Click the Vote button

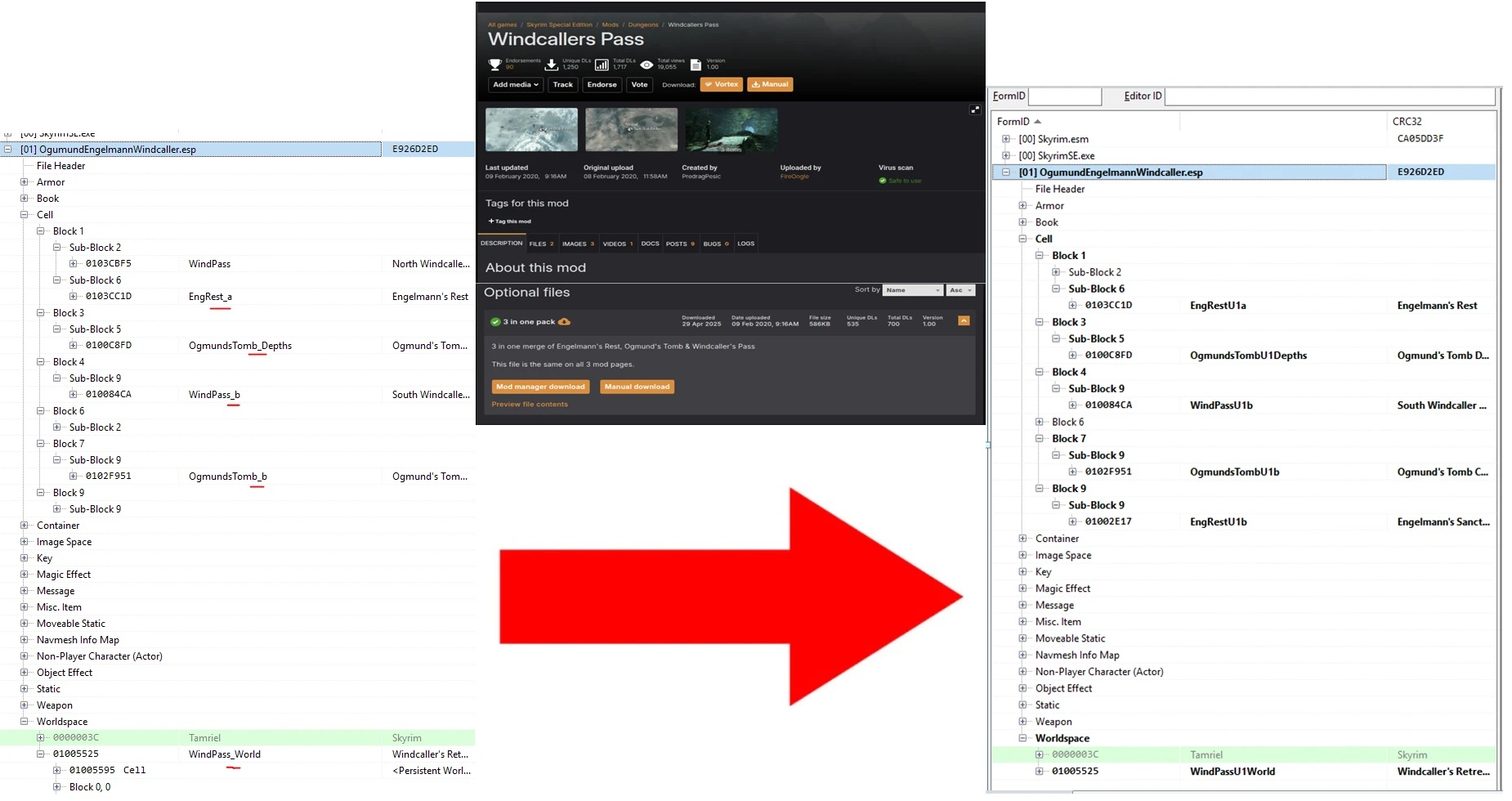[x=639, y=84]
